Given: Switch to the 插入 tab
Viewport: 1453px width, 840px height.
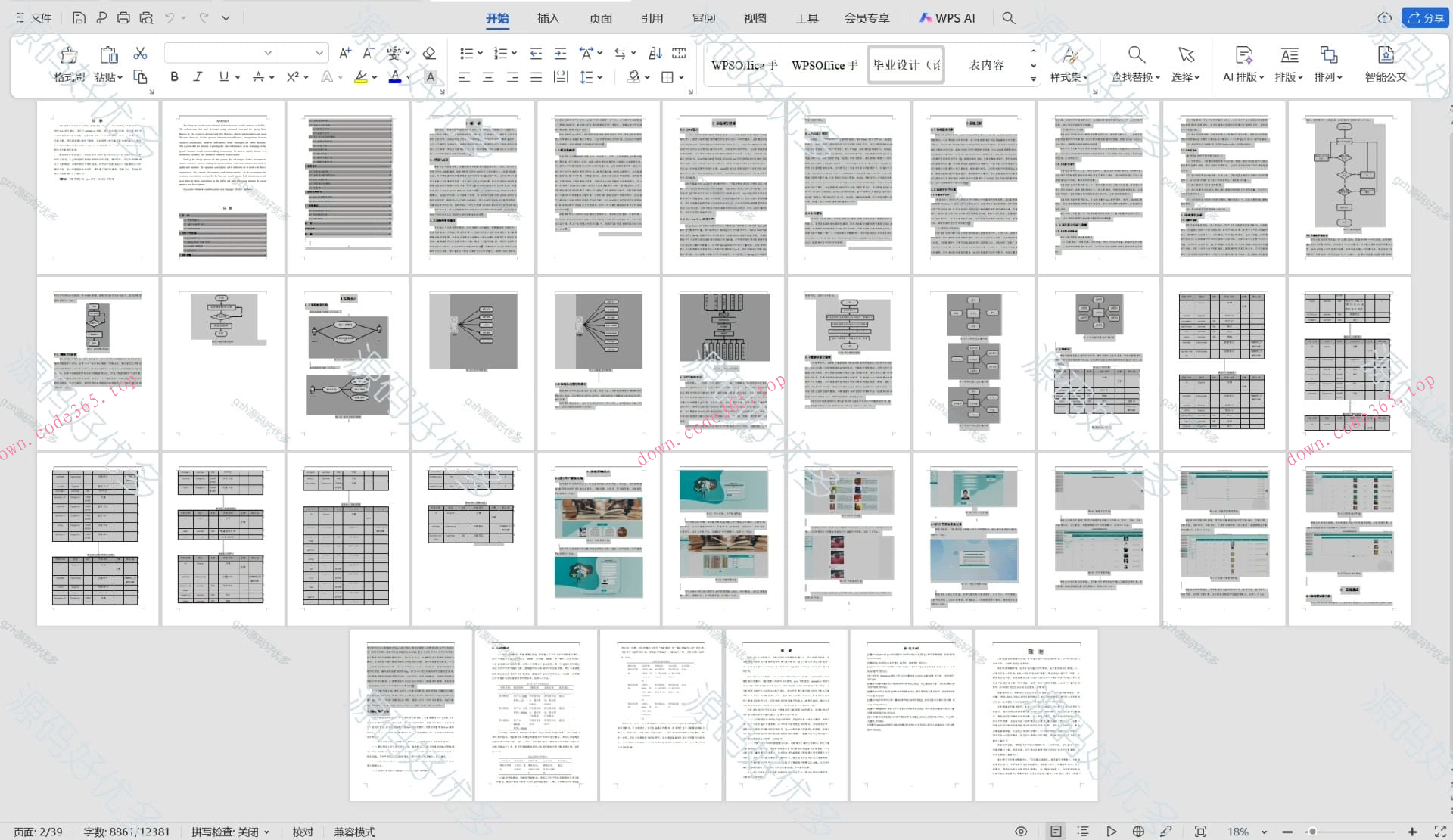Looking at the screenshot, I should pyautogui.click(x=548, y=18).
